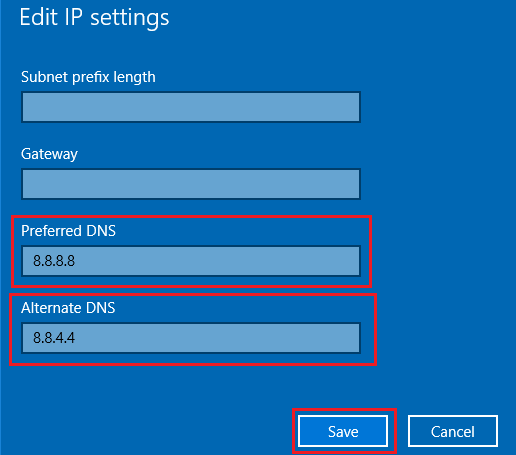Confirm DNS changes with Save
This screenshot has width=516, height=455.
coord(343,431)
